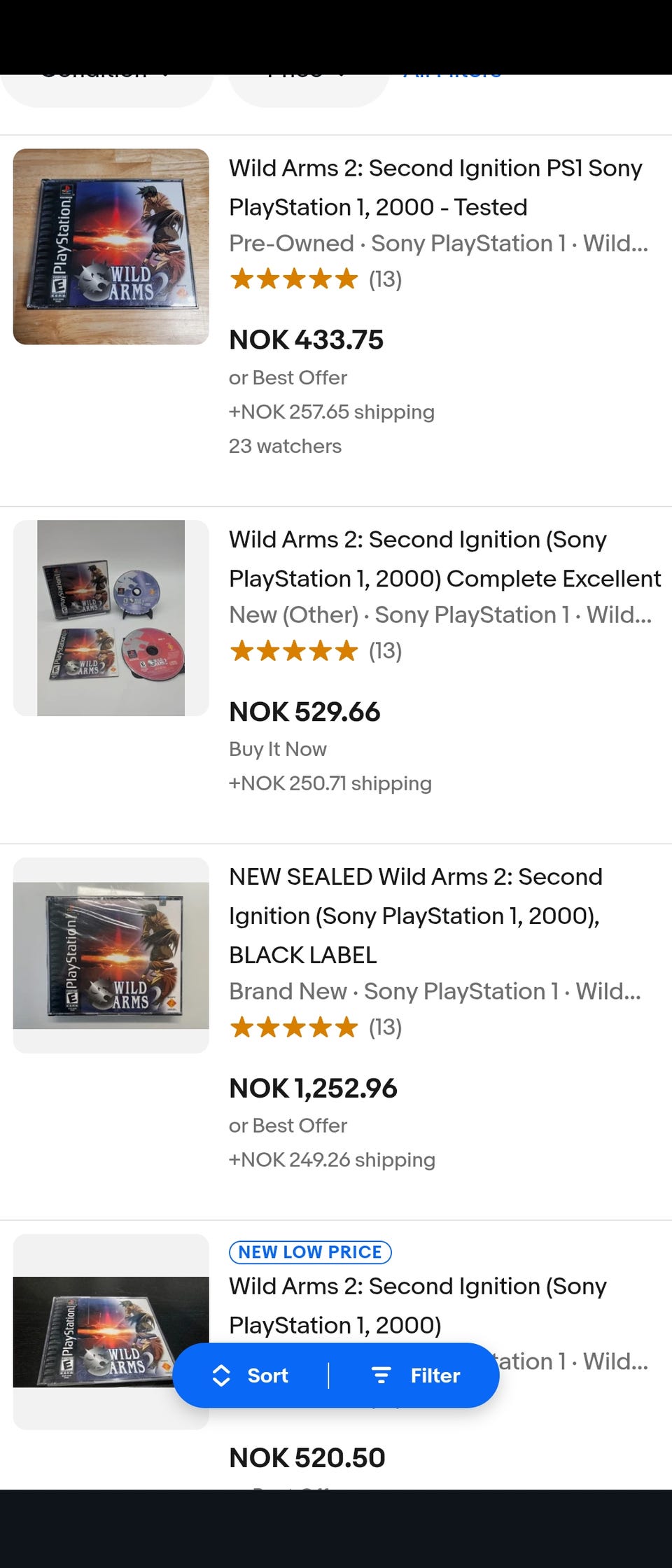672x1568 pixels.
Task: Open thumbnail of the sealed Wild Arms 2 copy
Action: point(111,955)
